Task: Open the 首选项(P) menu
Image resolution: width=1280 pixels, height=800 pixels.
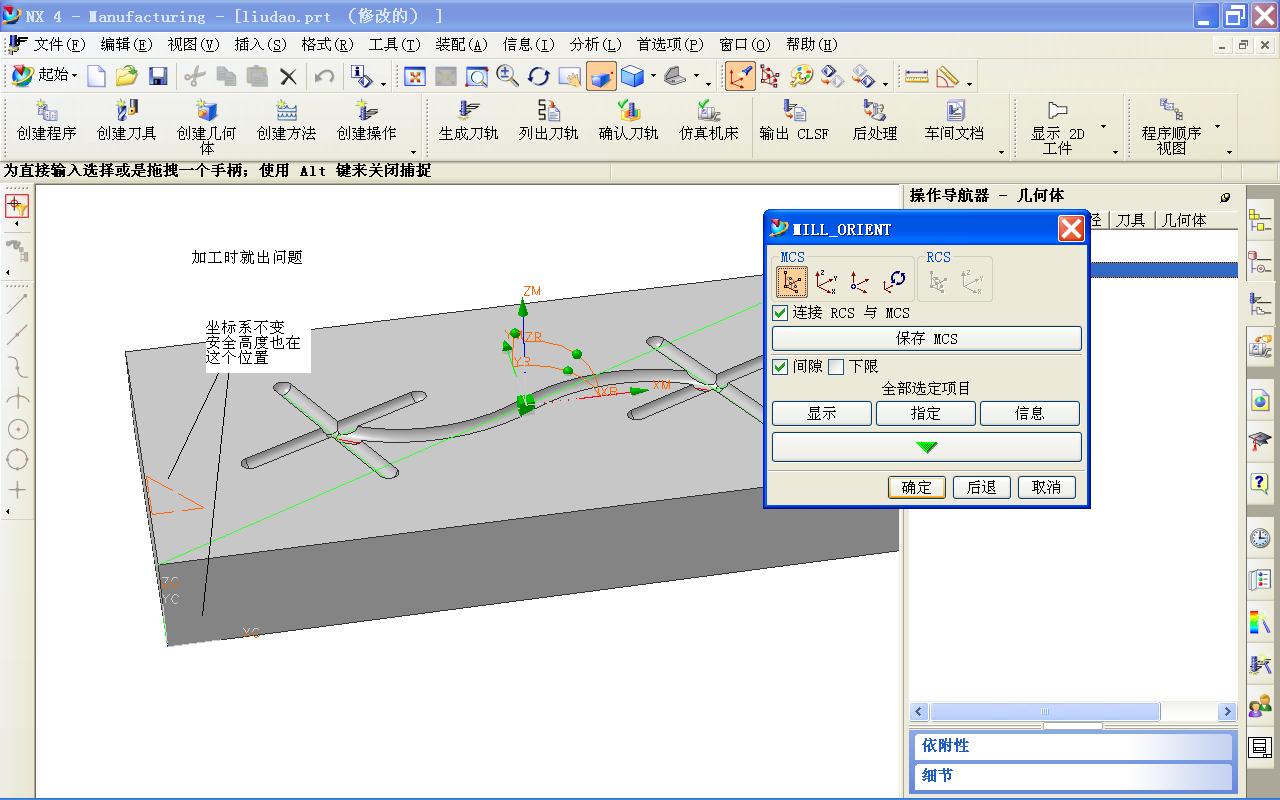Action: (x=670, y=45)
